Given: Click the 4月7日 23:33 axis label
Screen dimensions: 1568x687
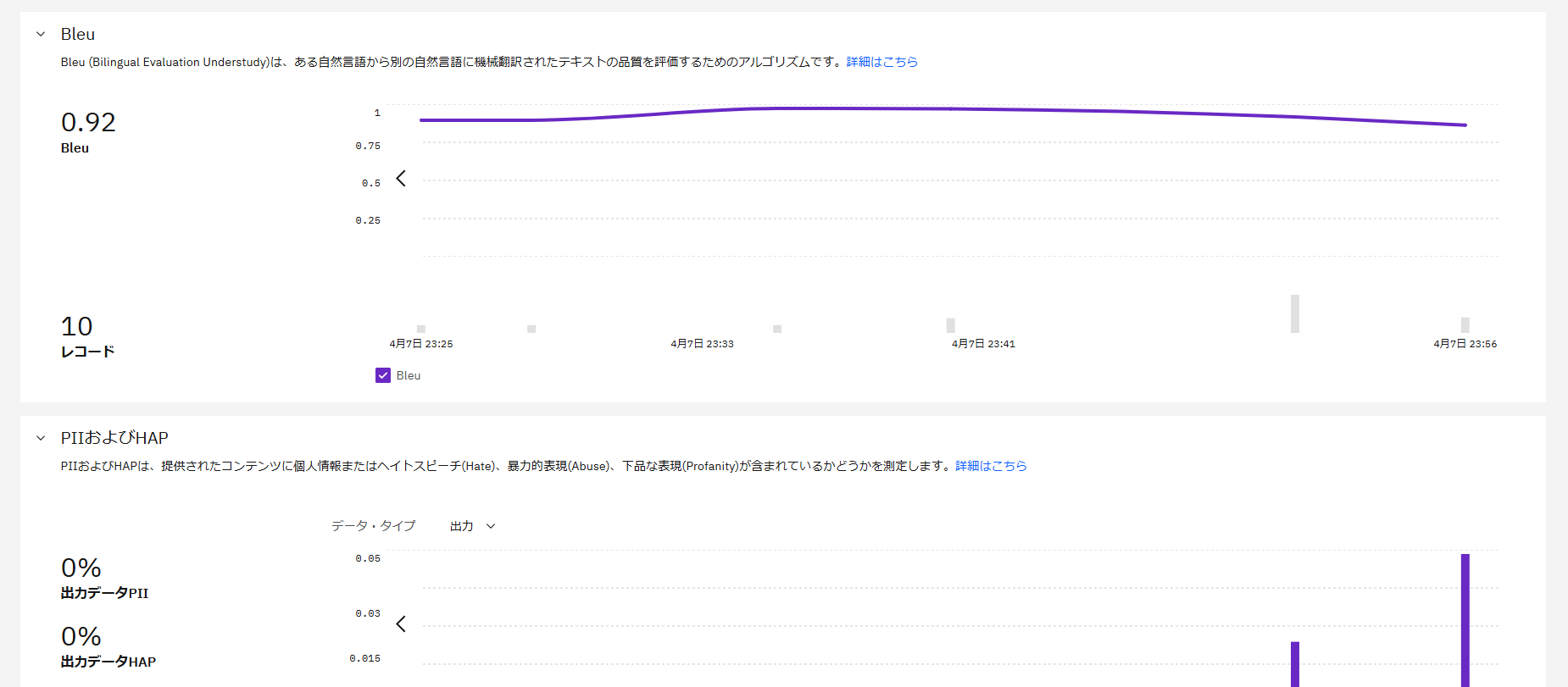Looking at the screenshot, I should (x=703, y=344).
